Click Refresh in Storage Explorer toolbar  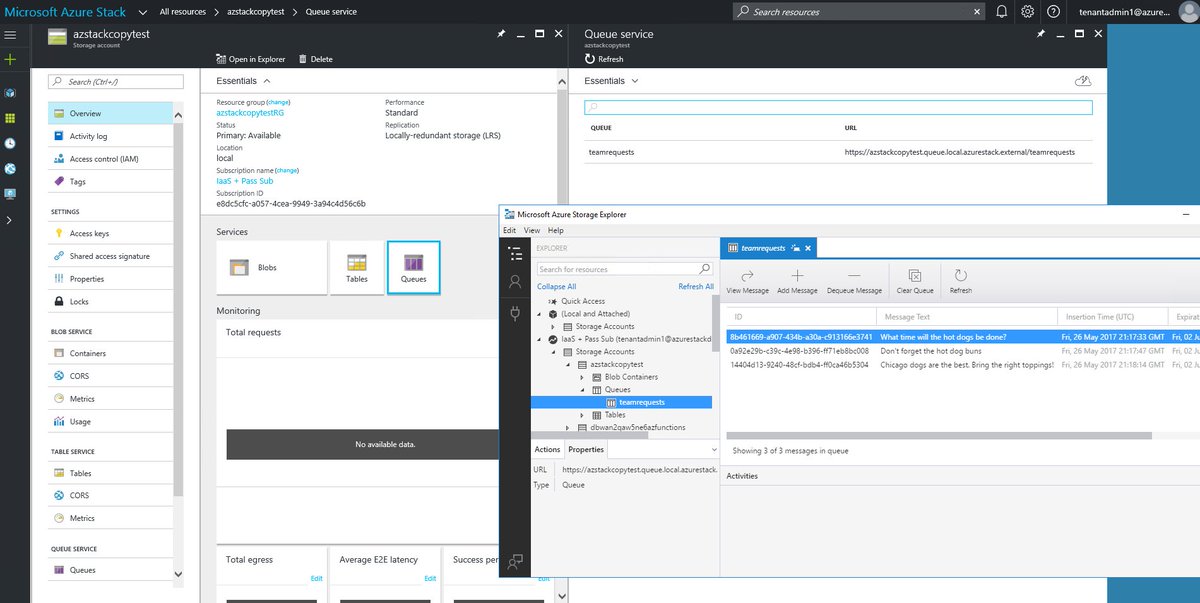pos(960,281)
